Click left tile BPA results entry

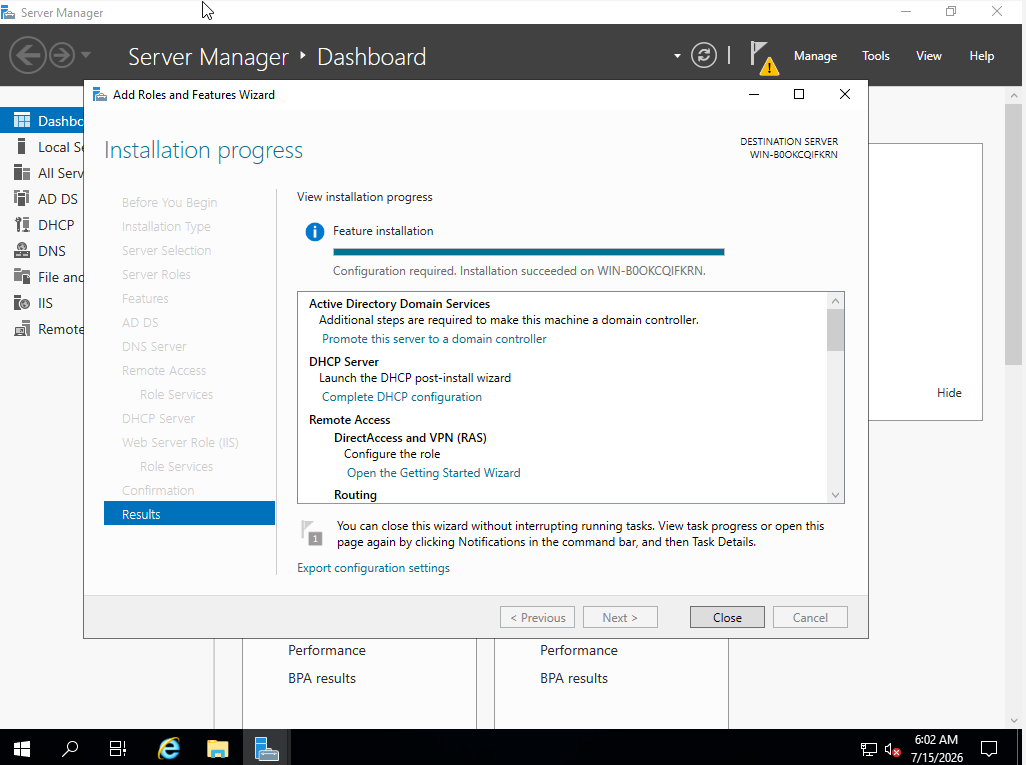coord(322,678)
